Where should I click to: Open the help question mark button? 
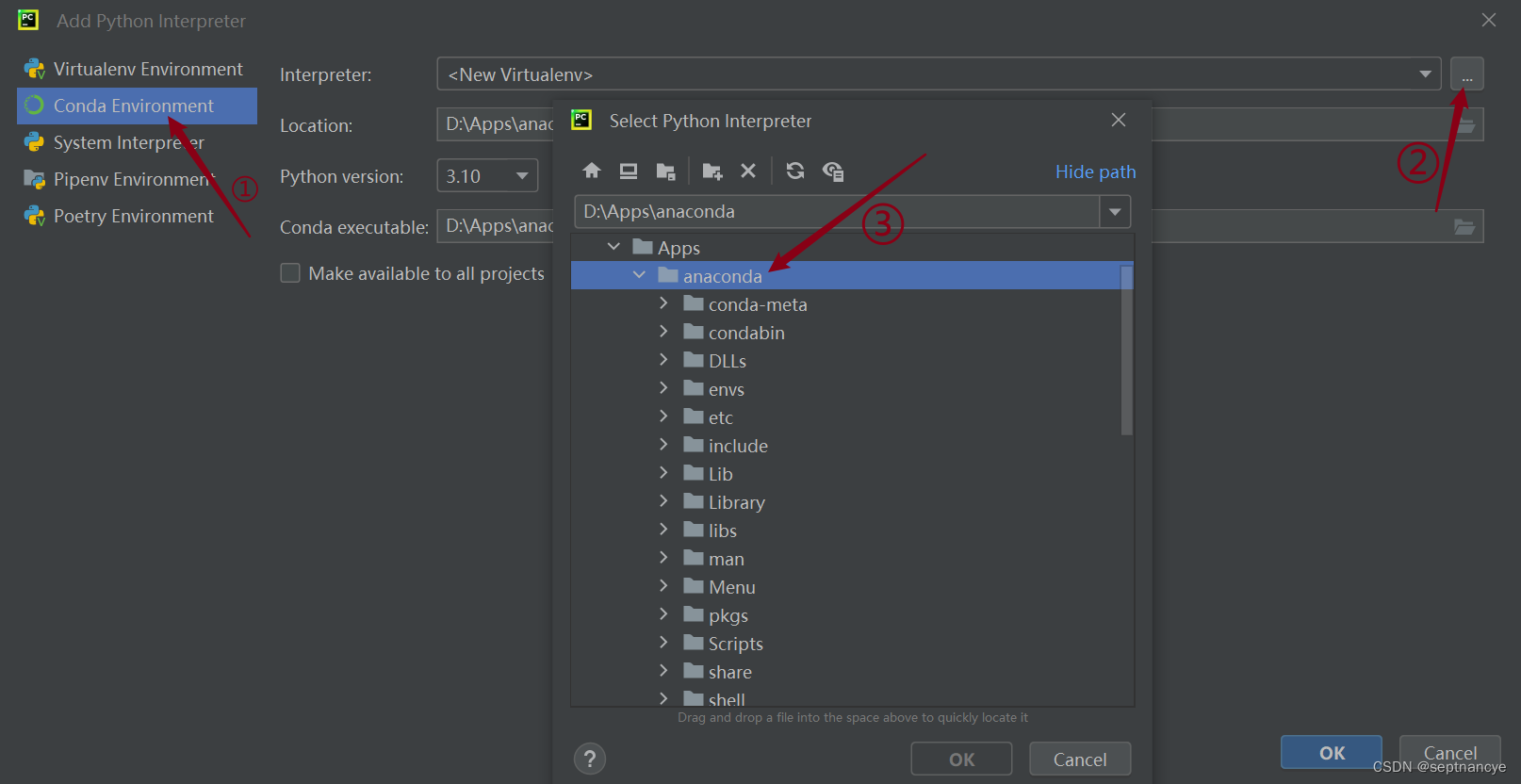click(x=590, y=759)
